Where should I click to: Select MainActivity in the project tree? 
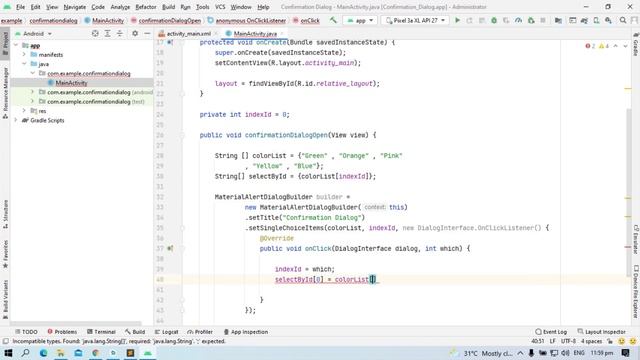(71, 83)
